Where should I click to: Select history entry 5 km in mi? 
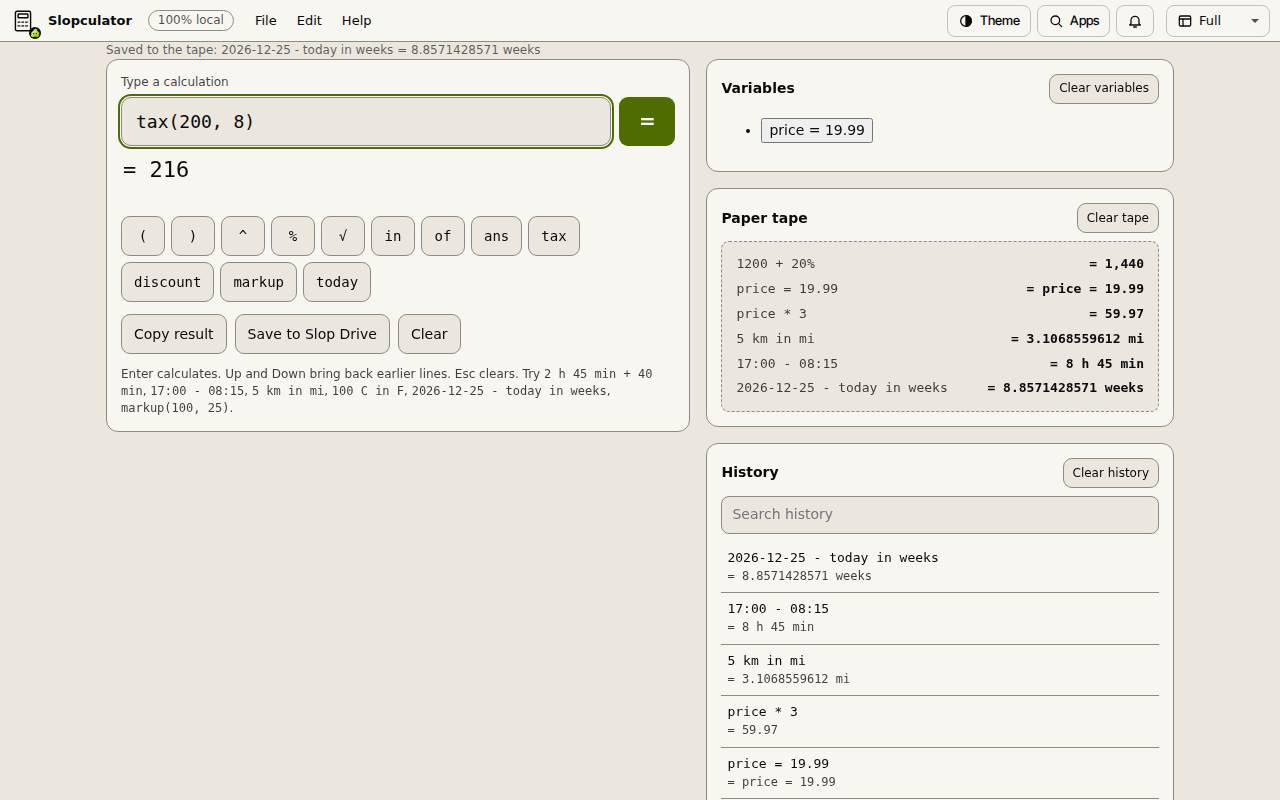pyautogui.click(x=940, y=670)
